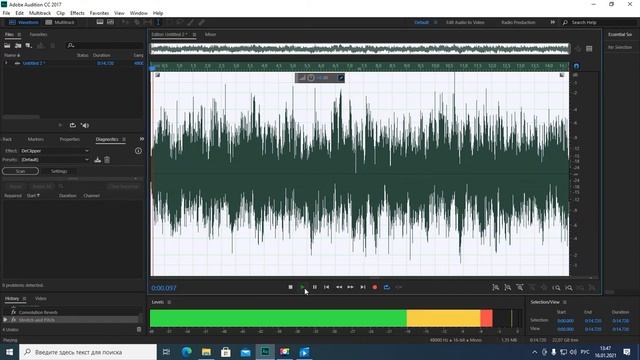Open the Window menu
Image resolution: width=640 pixels, height=360 pixels.
point(139,13)
